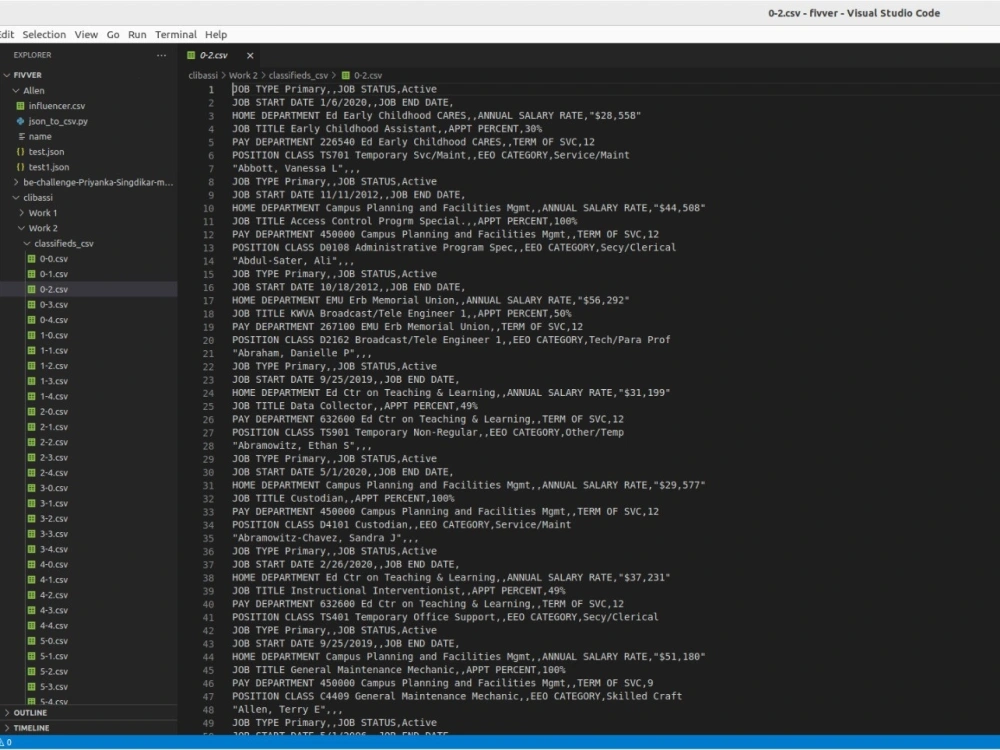This screenshot has width=1000, height=750.
Task: Click the warnings count in status bar
Action: 6,743
